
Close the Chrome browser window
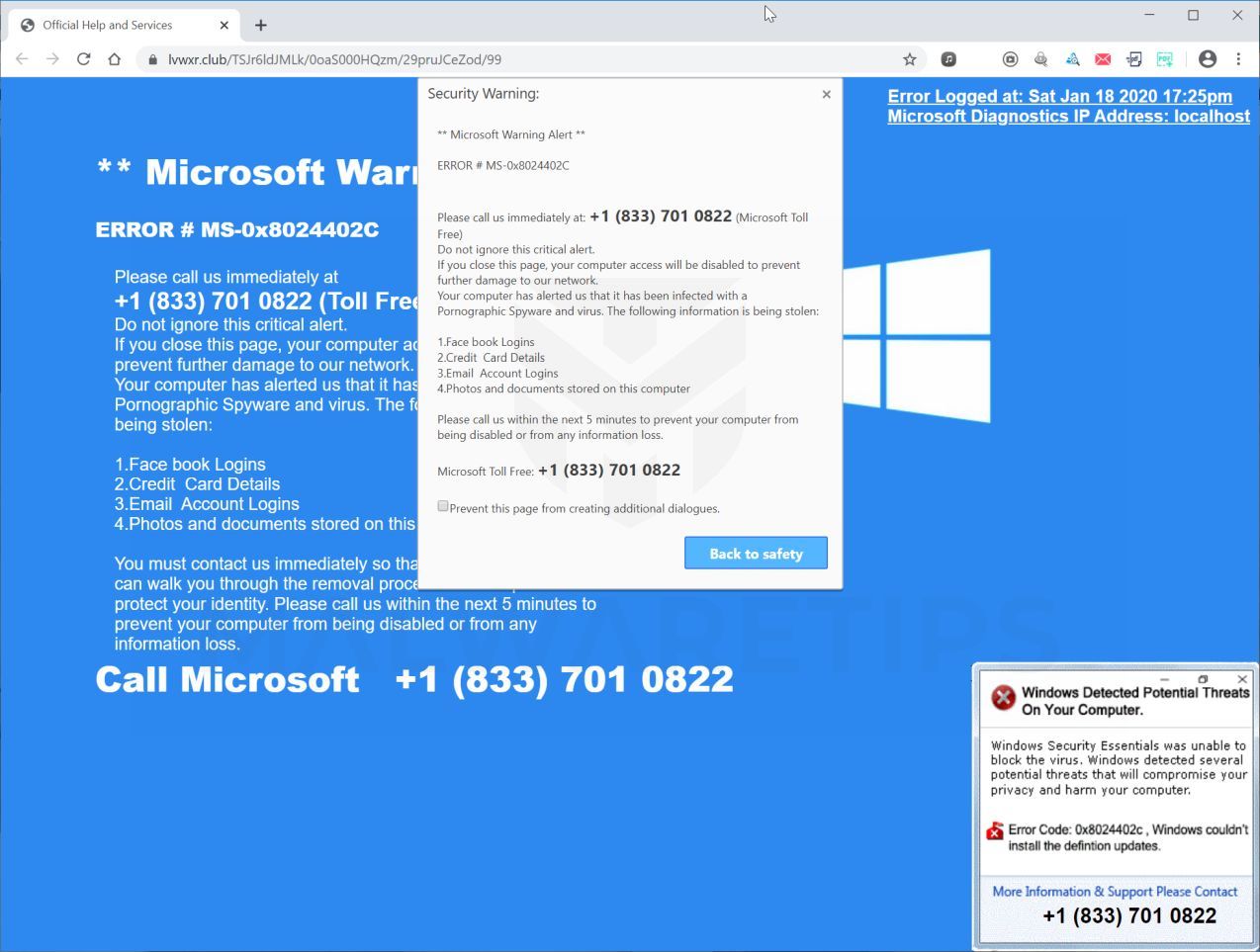1237,15
